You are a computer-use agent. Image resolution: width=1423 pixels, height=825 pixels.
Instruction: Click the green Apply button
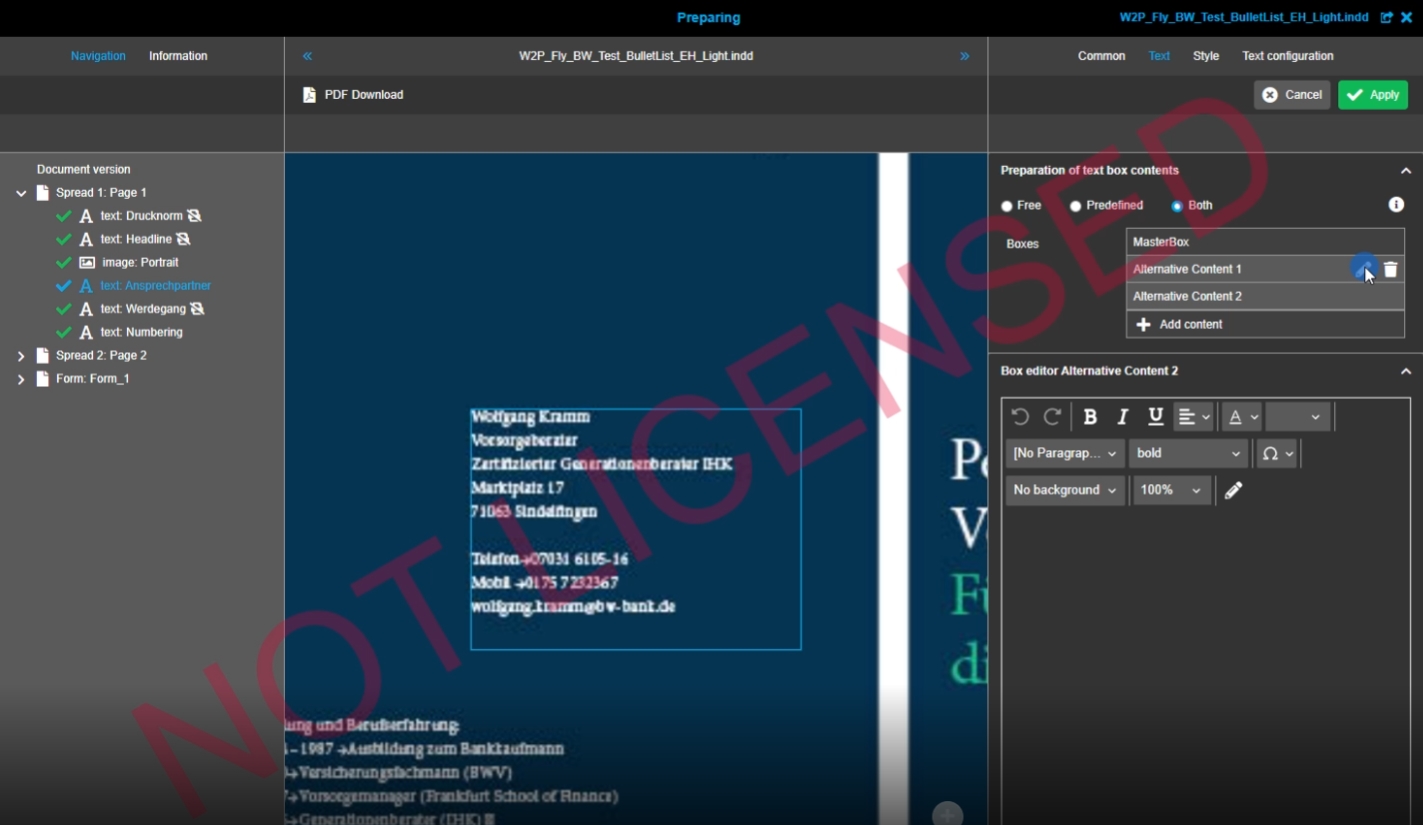(1373, 95)
